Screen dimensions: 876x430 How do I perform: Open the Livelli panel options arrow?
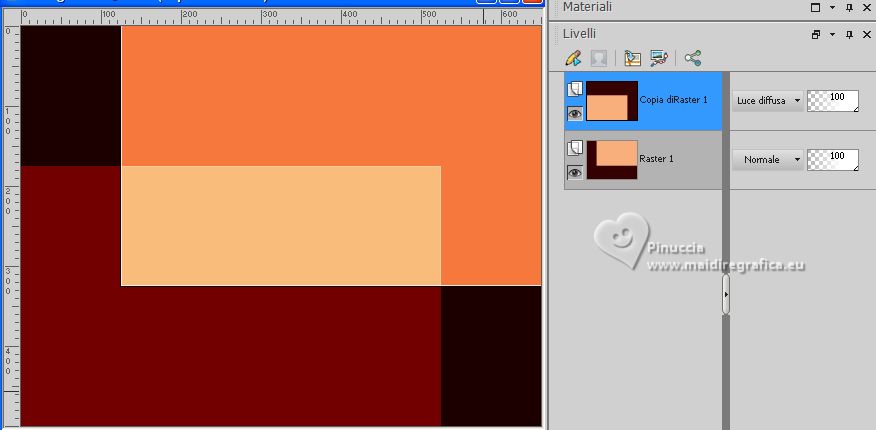832,35
